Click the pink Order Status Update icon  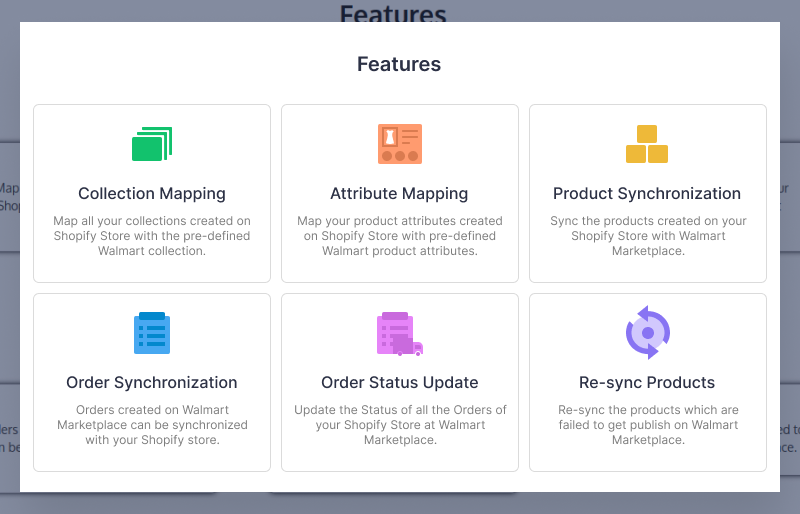click(399, 333)
